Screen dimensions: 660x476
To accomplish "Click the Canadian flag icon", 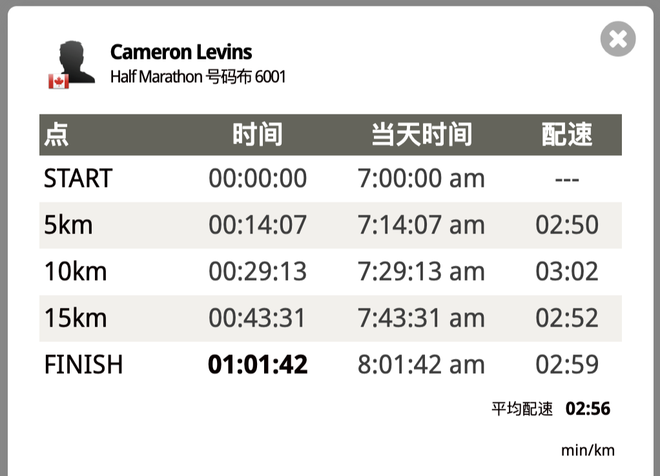I will 59,81.
